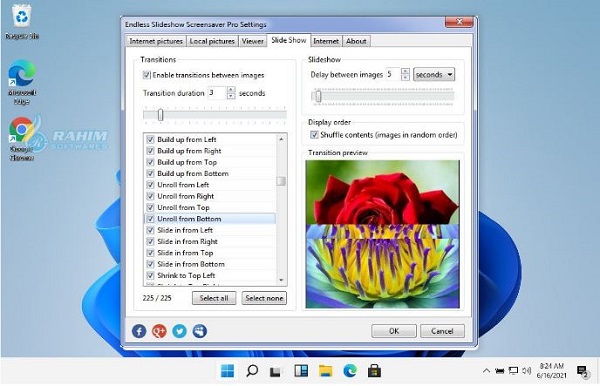
Task: Launch Edge from the taskbar
Action: pos(350,371)
